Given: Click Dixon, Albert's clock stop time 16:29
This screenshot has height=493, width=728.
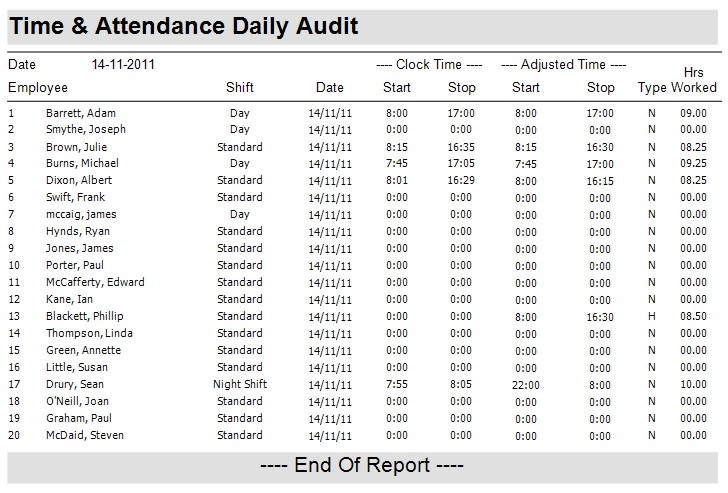Looking at the screenshot, I should tap(461, 181).
